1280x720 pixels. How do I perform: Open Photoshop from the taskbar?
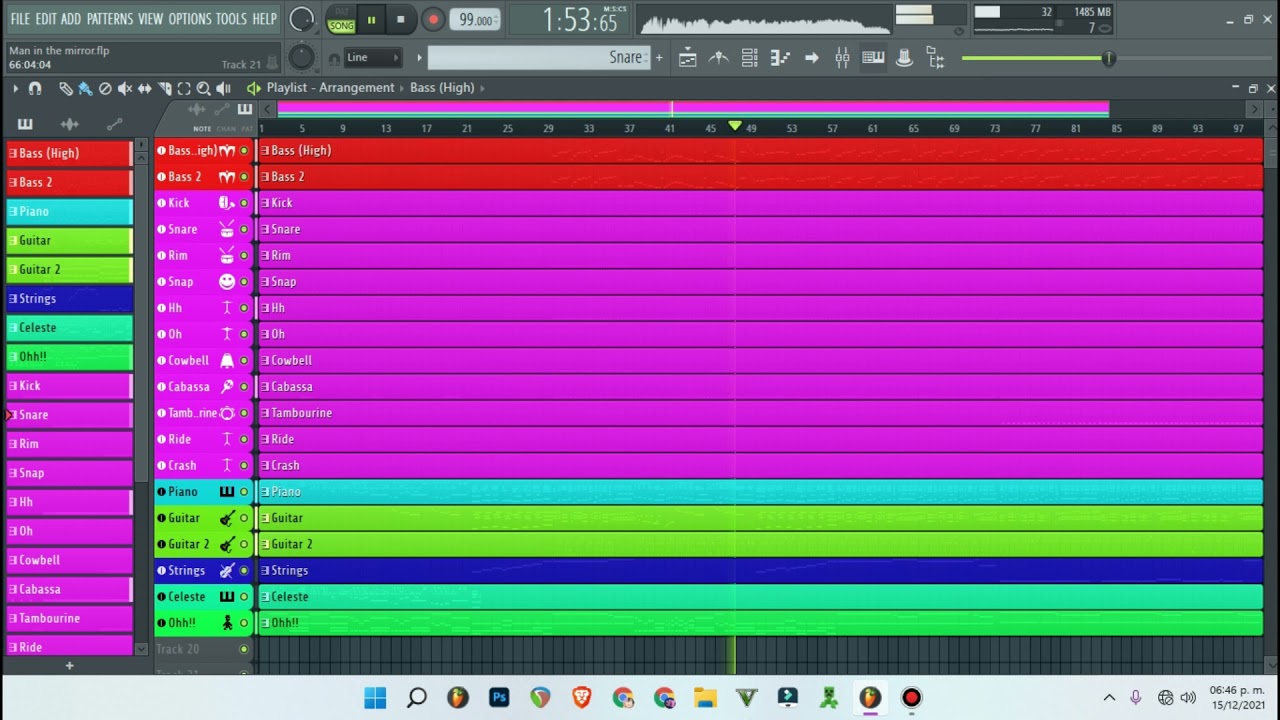point(499,698)
